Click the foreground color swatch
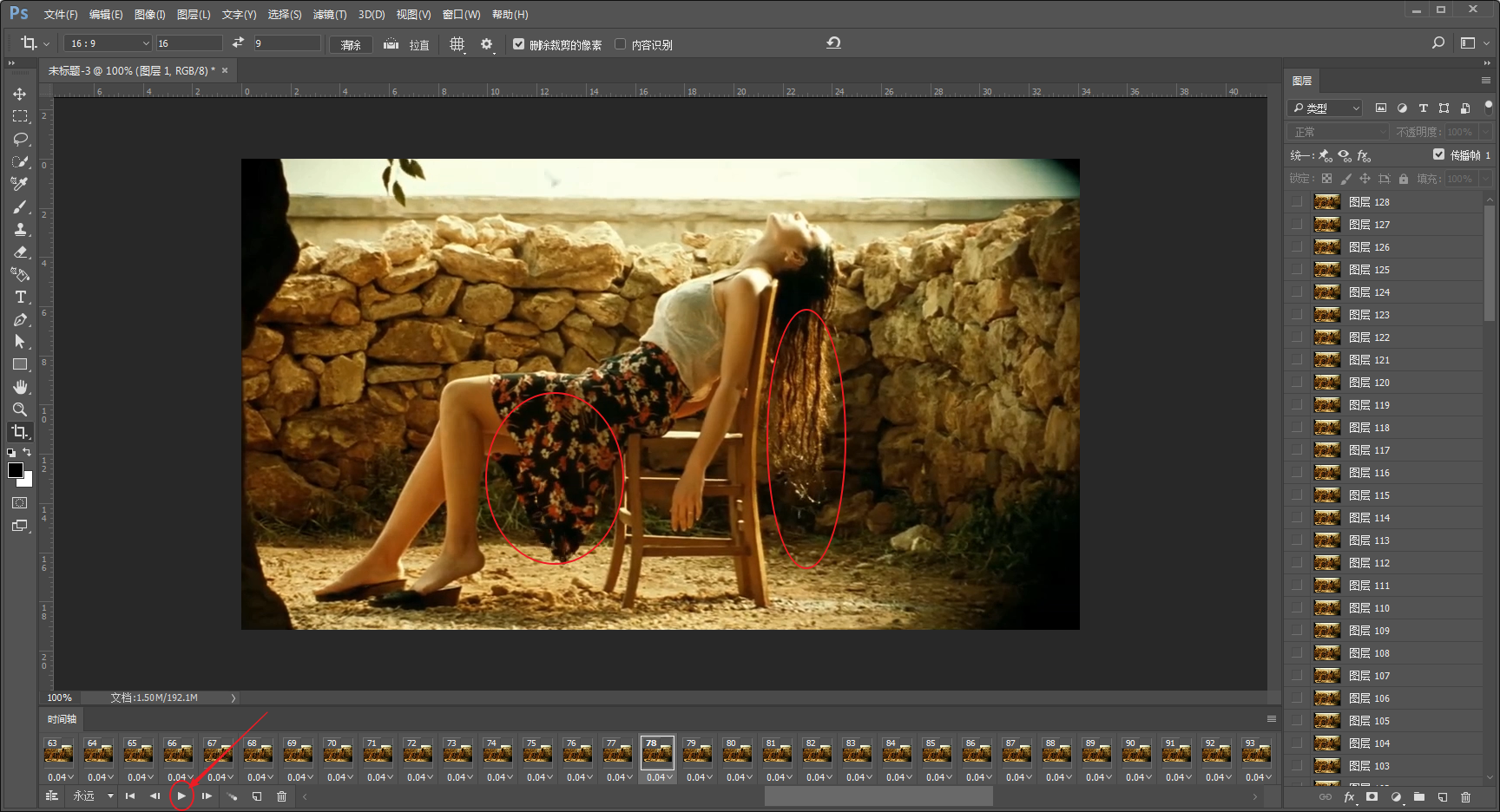The image size is (1500, 812). click(16, 470)
